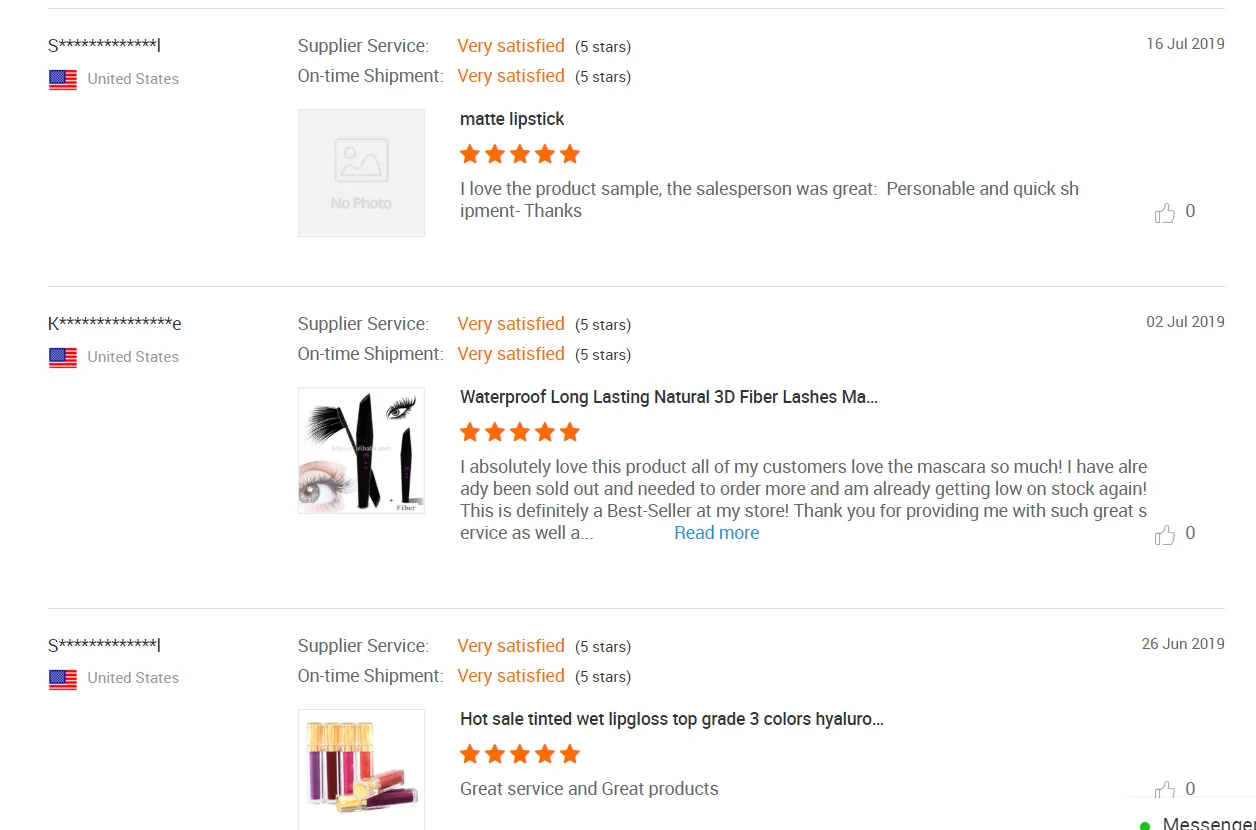Click star rating of matte lipstick review

click(519, 154)
